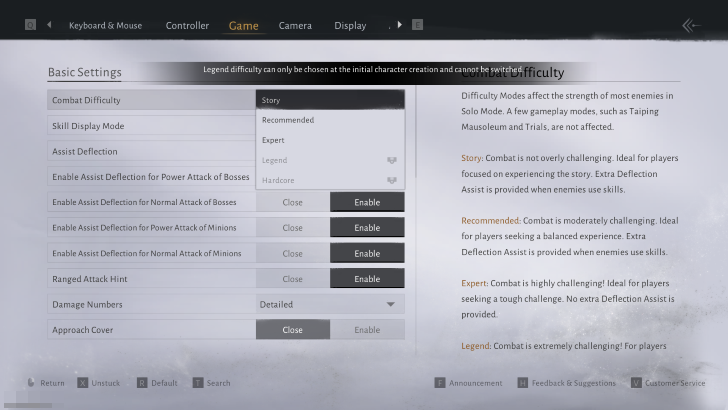Select the Damage Numbers label
Image resolution: width=728 pixels, height=410 pixels.
[87, 305]
